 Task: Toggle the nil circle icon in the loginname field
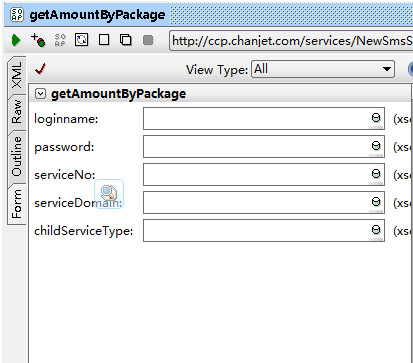(x=376, y=118)
